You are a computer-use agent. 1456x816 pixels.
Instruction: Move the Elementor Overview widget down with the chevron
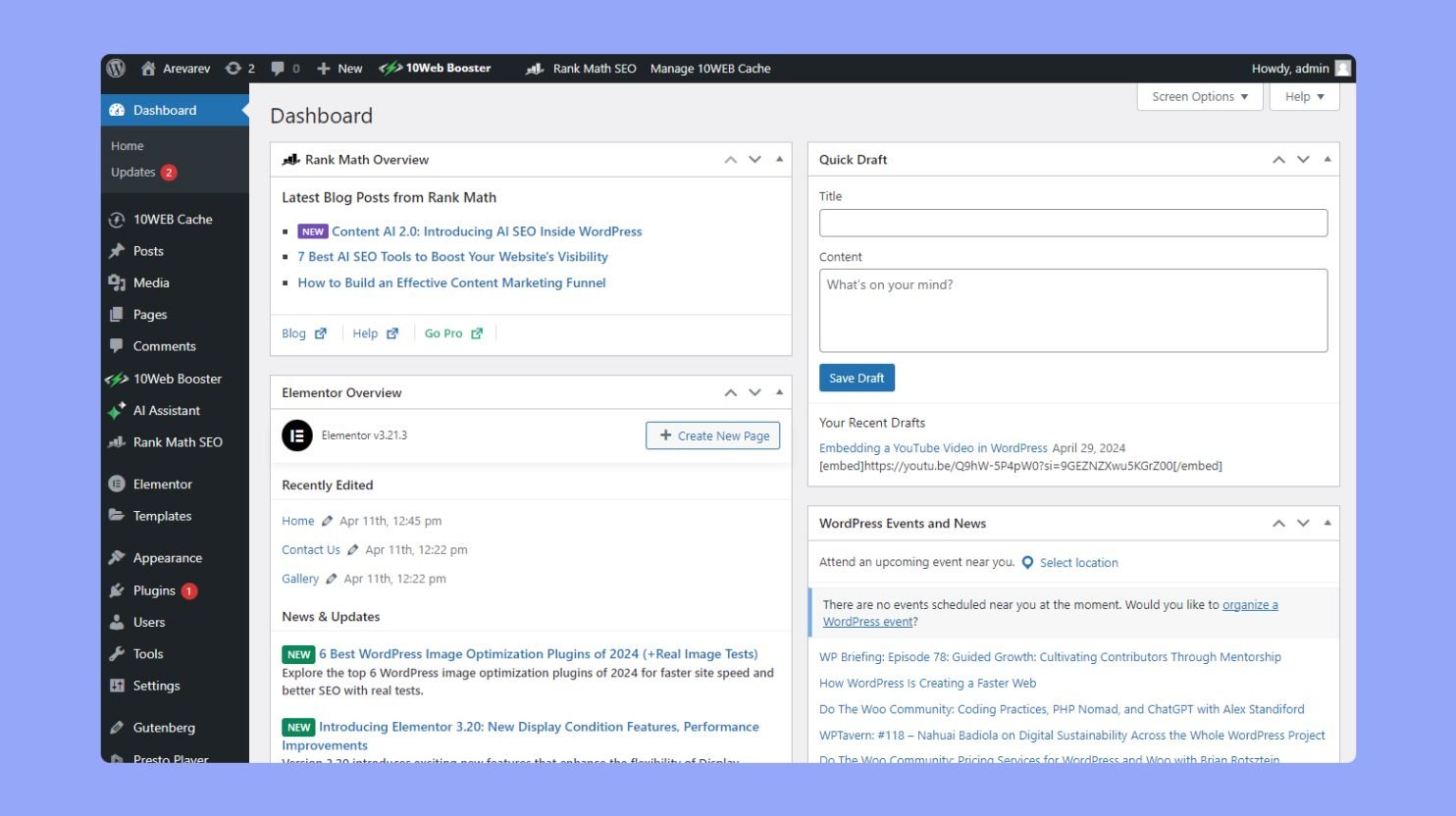pyautogui.click(x=754, y=391)
